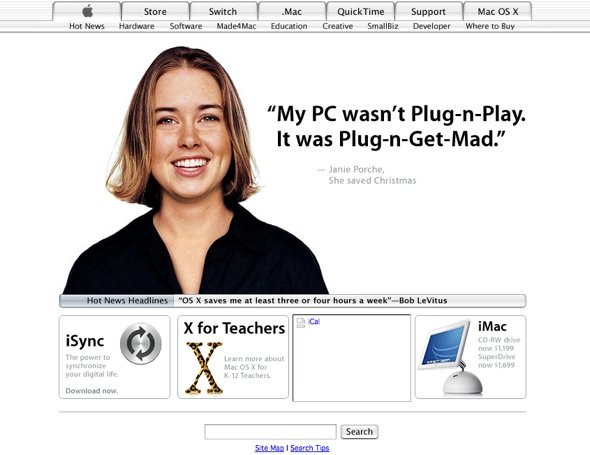This screenshot has height=455, width=590.
Task: Click the Apple logo home tab
Action: pyautogui.click(x=87, y=11)
